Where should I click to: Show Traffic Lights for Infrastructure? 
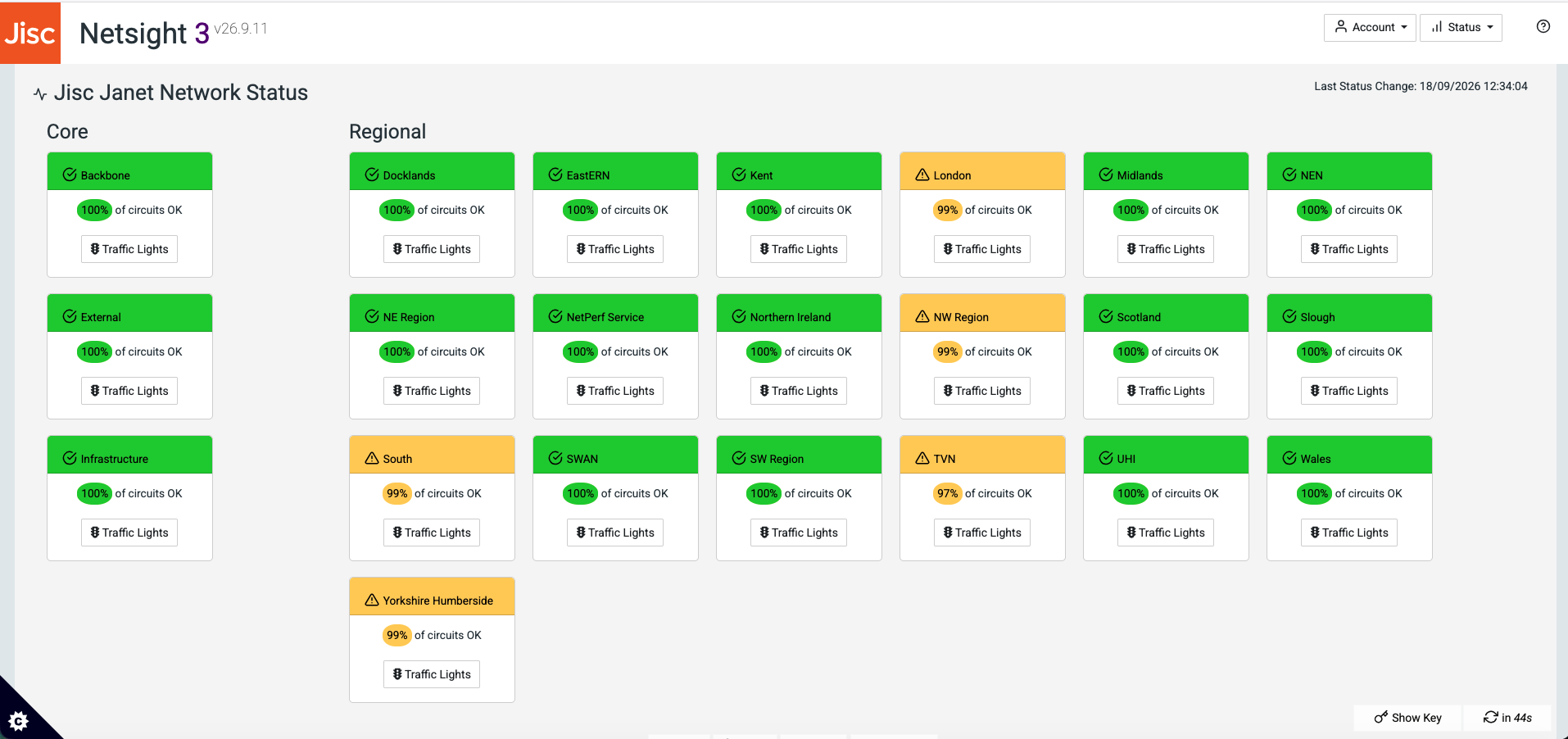pos(129,533)
